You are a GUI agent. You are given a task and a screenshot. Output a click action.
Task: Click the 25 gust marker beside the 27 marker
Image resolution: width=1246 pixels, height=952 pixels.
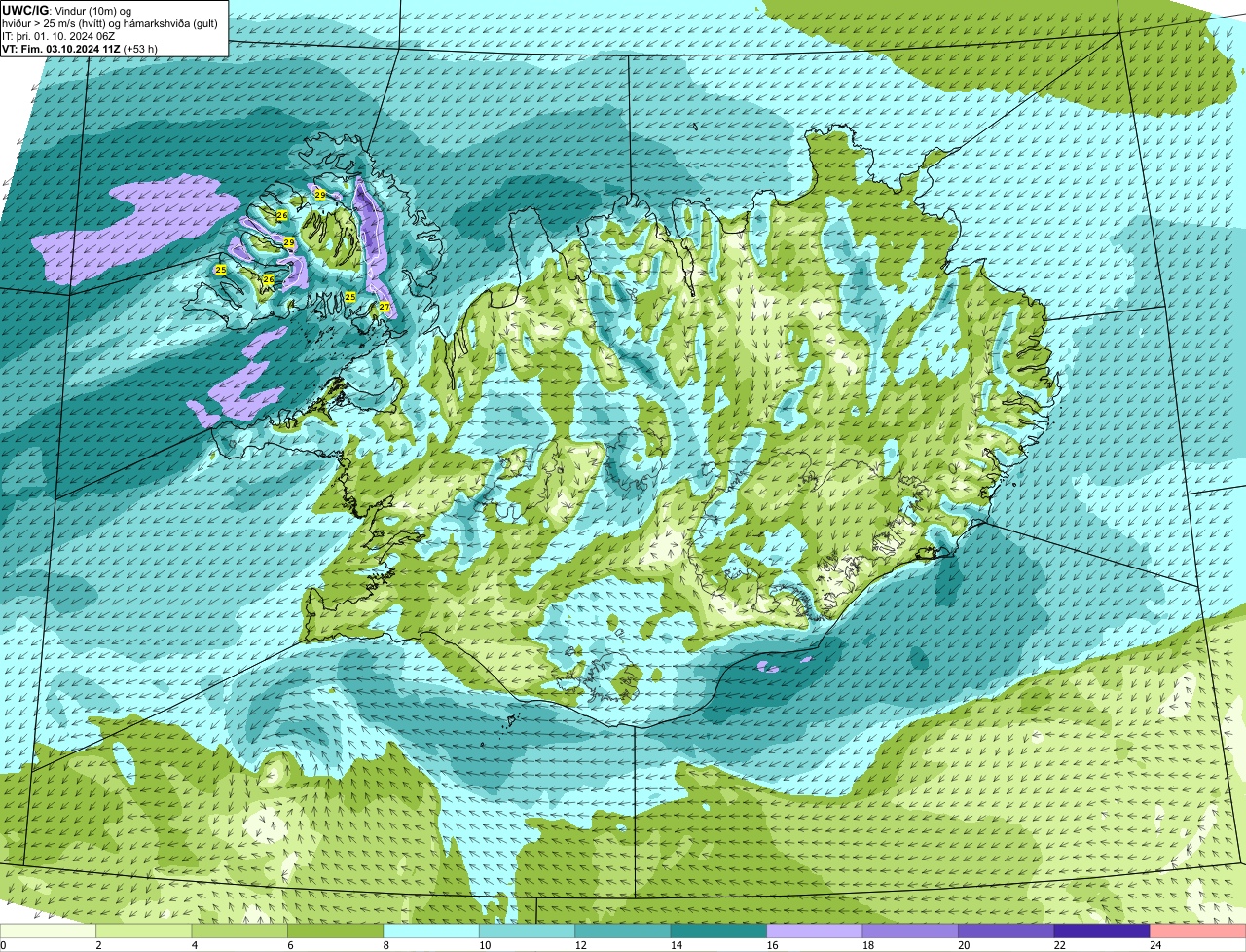click(350, 297)
